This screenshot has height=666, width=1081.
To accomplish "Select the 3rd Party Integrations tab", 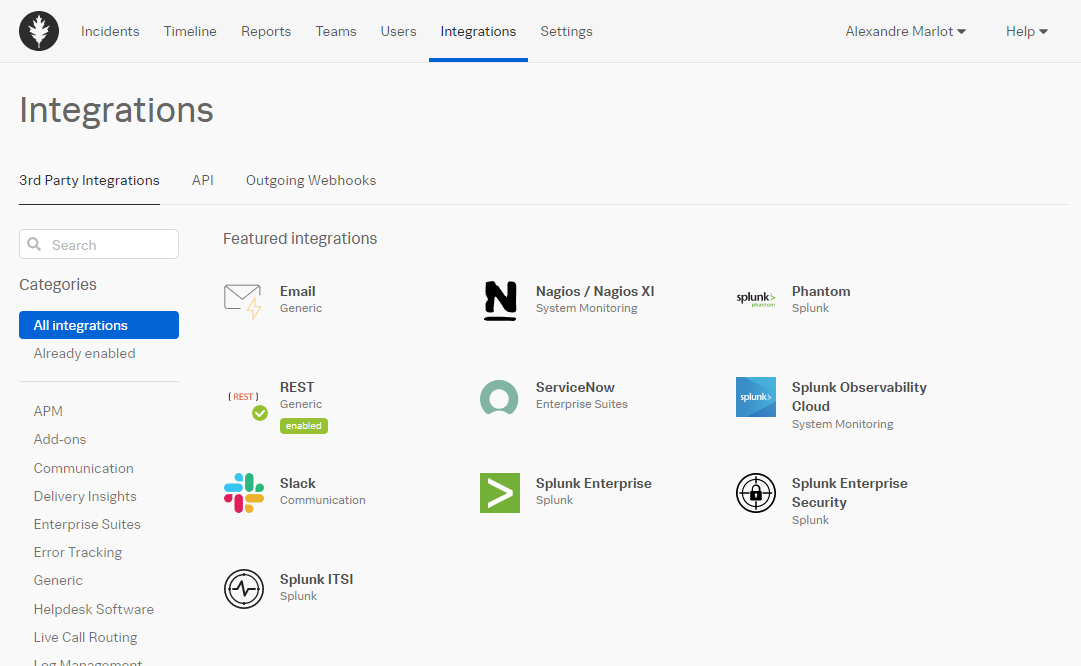I will pos(89,180).
